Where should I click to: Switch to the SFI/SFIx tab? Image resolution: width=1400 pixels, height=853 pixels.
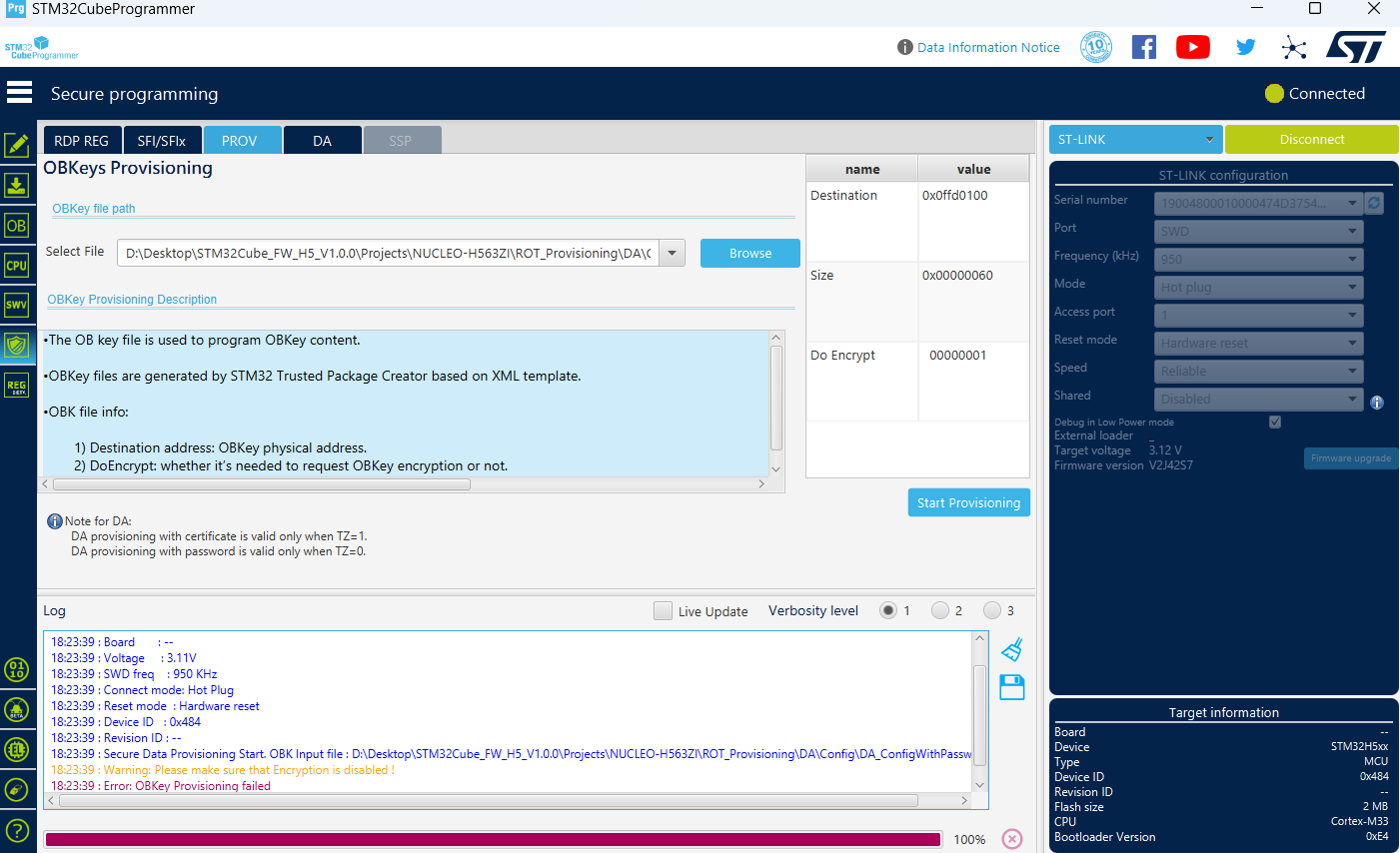point(162,140)
